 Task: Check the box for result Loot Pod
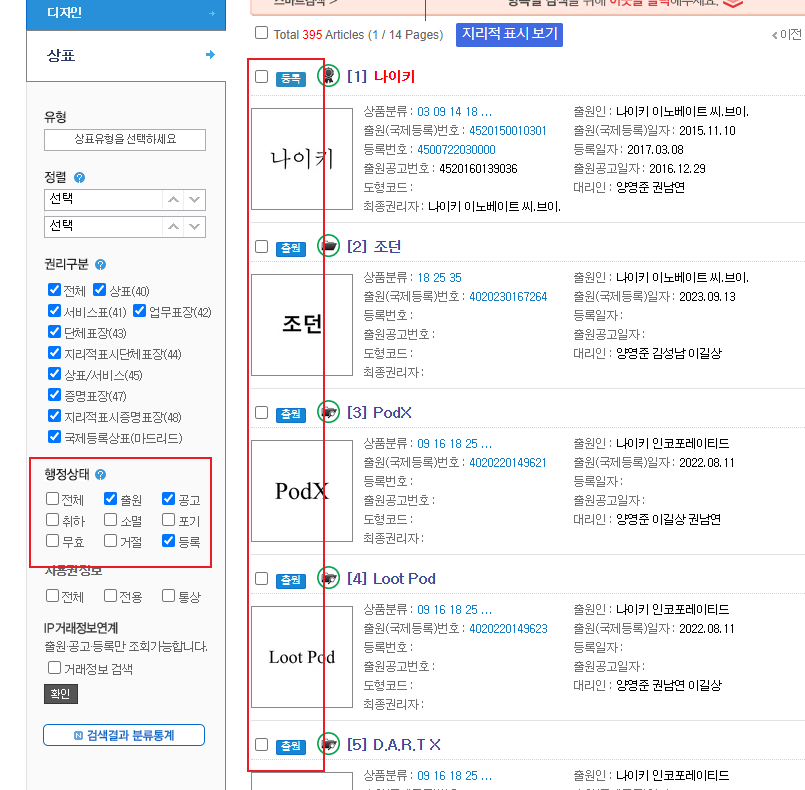[x=261, y=579]
